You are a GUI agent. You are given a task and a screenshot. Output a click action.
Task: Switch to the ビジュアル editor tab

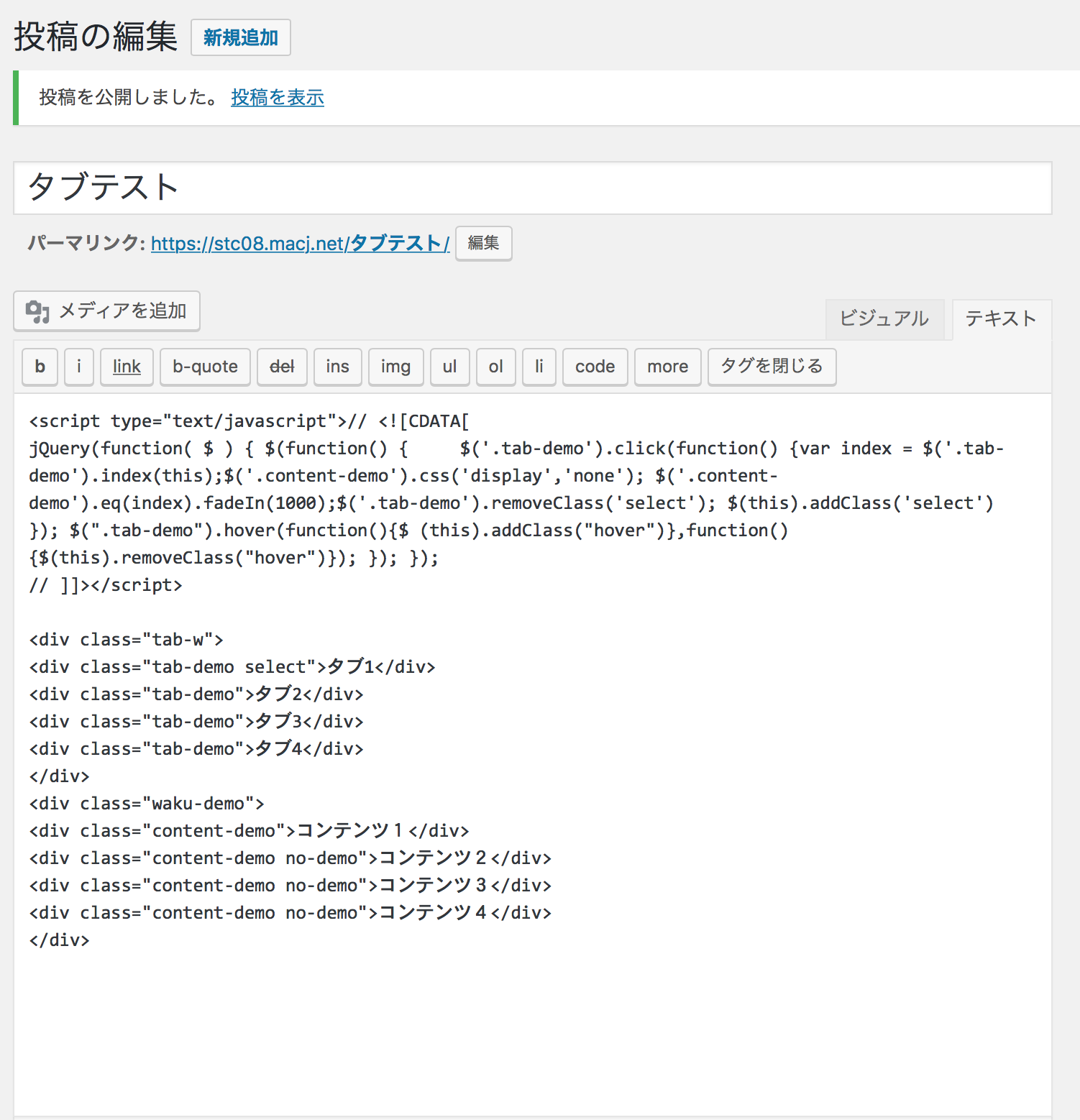pos(885,319)
